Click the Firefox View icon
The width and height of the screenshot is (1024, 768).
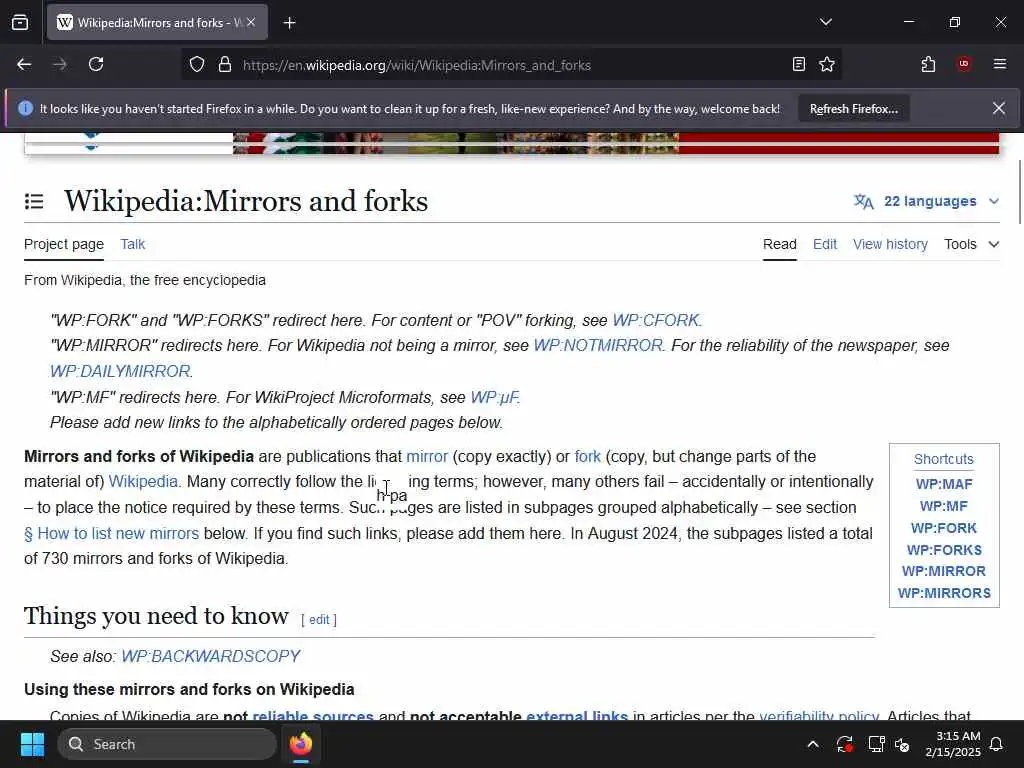click(x=20, y=23)
